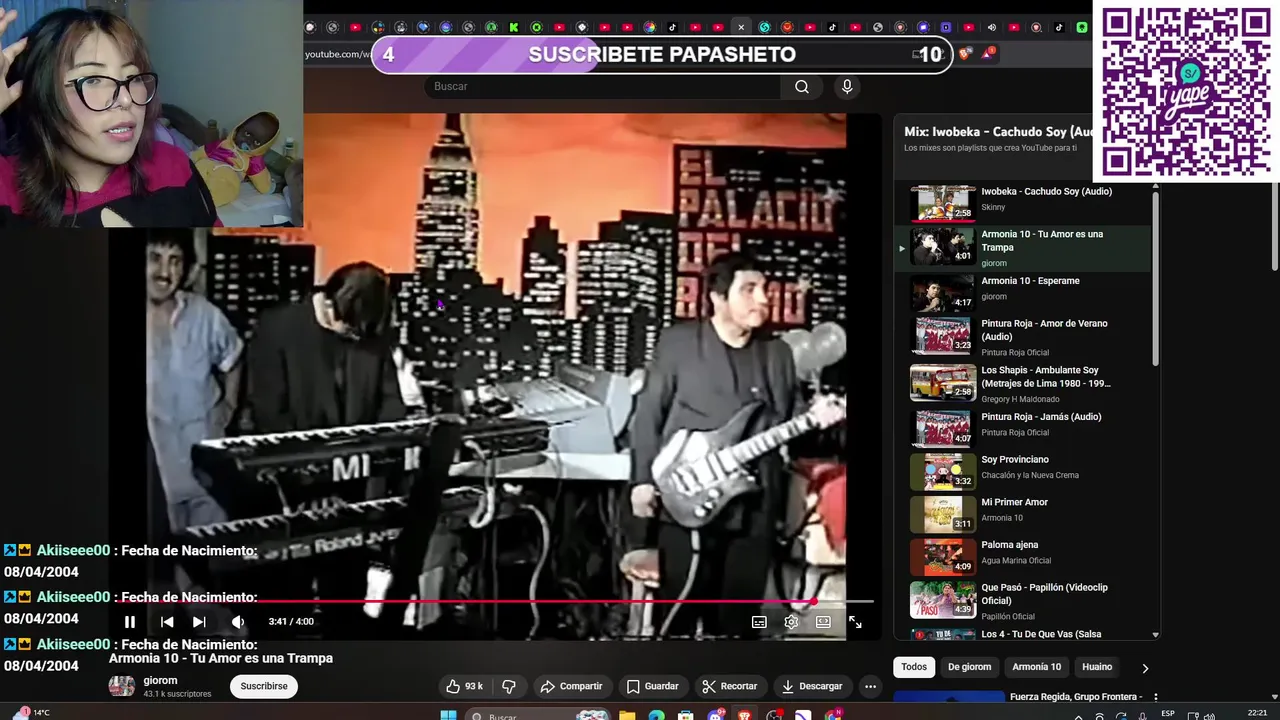Focus the YouTube Buscar search field

[x=603, y=86]
